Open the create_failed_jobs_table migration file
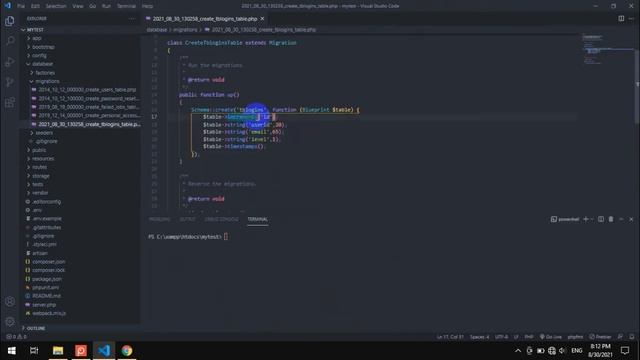Image resolution: width=640 pixels, height=360 pixels. [80, 107]
